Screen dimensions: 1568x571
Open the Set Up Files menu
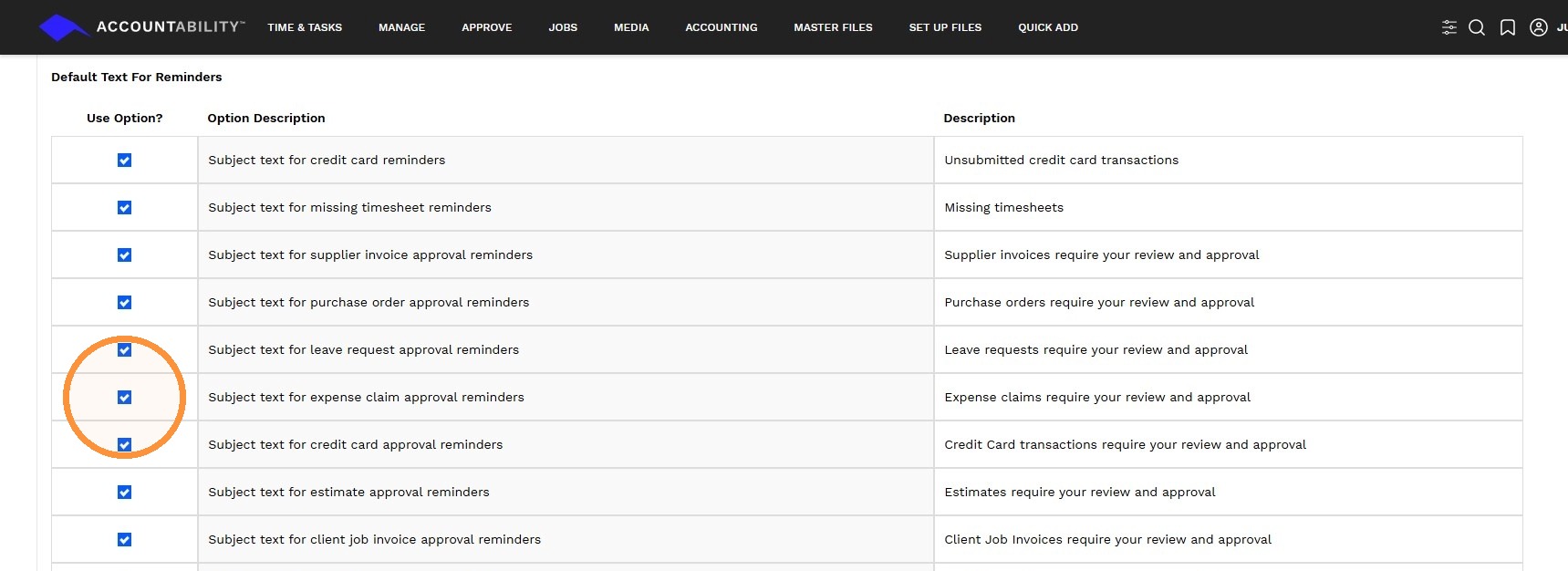pos(945,27)
